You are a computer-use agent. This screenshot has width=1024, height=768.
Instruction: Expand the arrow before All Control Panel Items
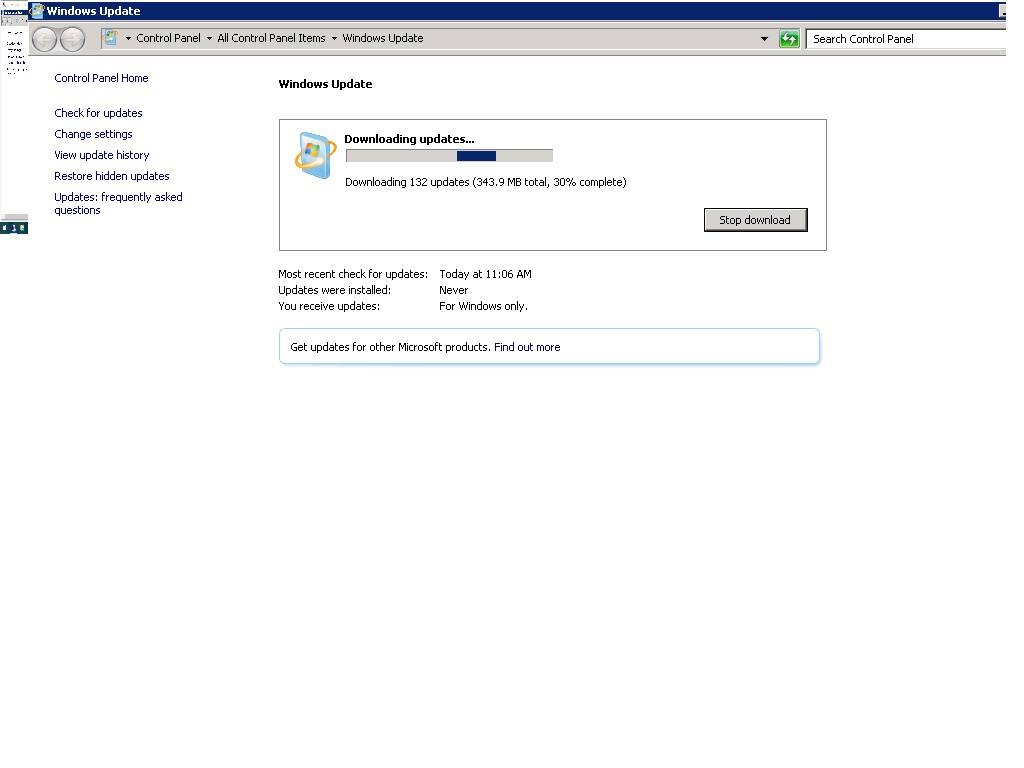pyautogui.click(x=209, y=39)
